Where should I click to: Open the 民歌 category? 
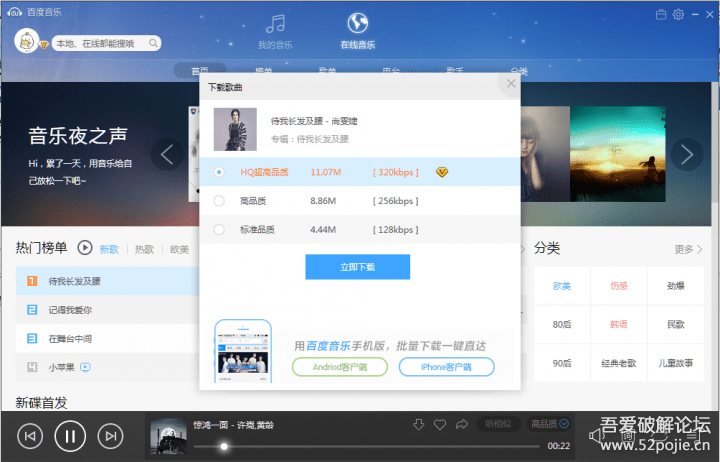point(675,324)
